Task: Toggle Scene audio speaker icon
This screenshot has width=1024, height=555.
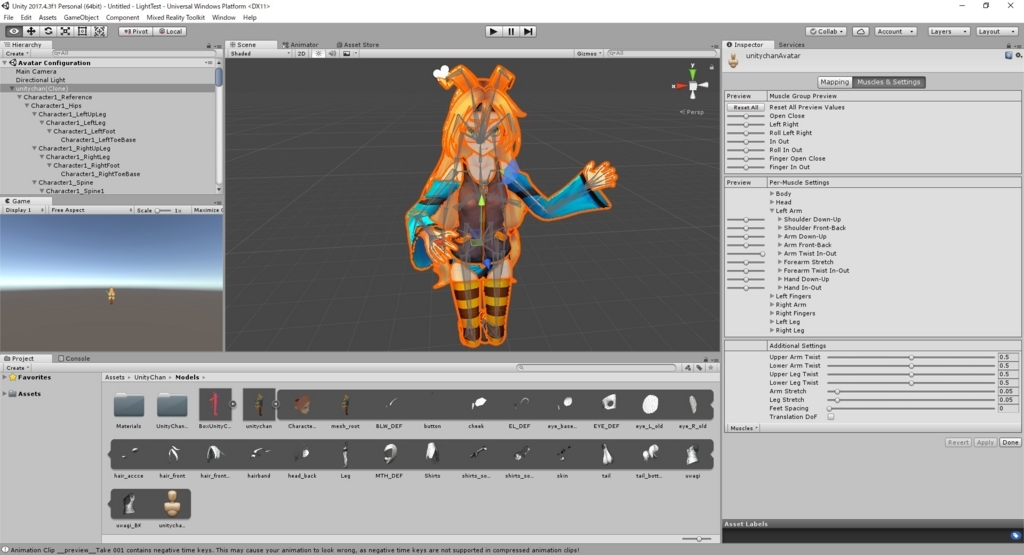Action: click(x=332, y=54)
